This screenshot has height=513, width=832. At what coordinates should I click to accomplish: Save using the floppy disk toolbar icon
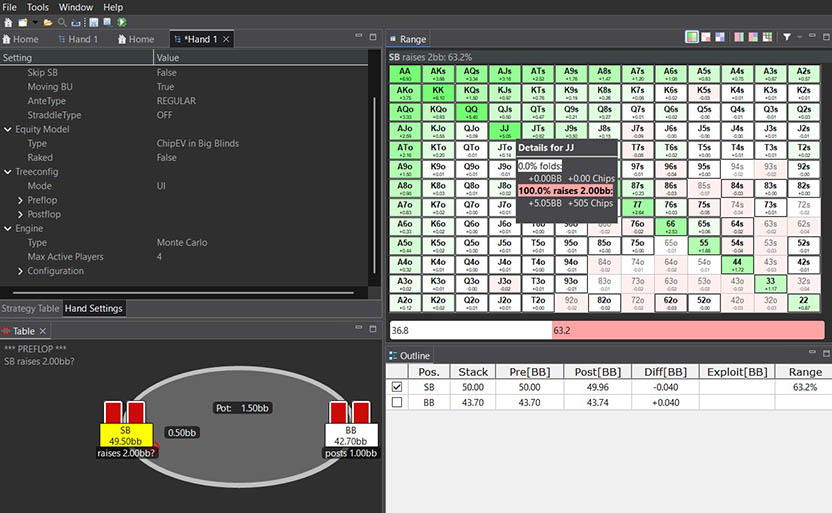(x=94, y=22)
